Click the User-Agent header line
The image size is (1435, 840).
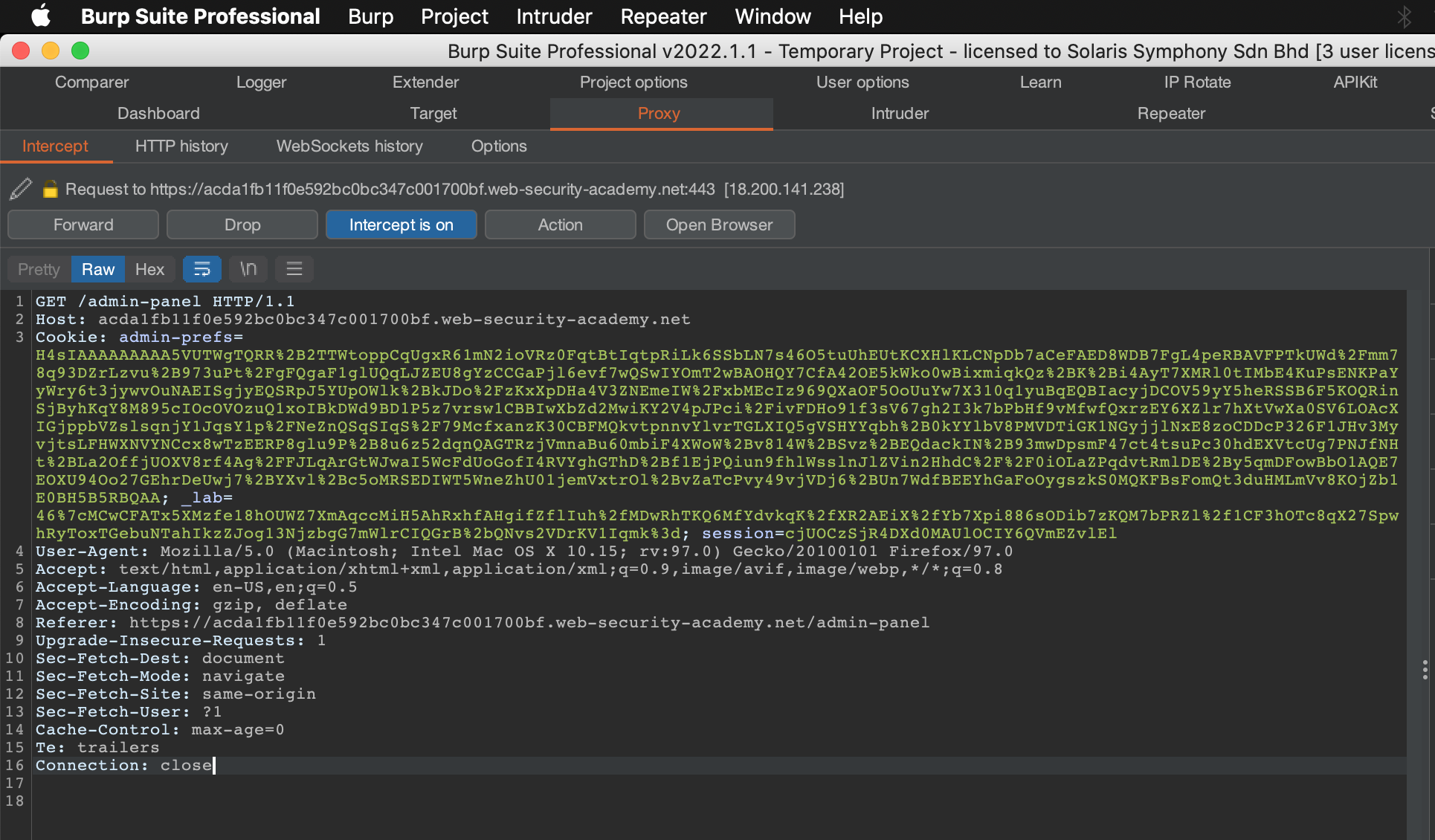point(524,551)
